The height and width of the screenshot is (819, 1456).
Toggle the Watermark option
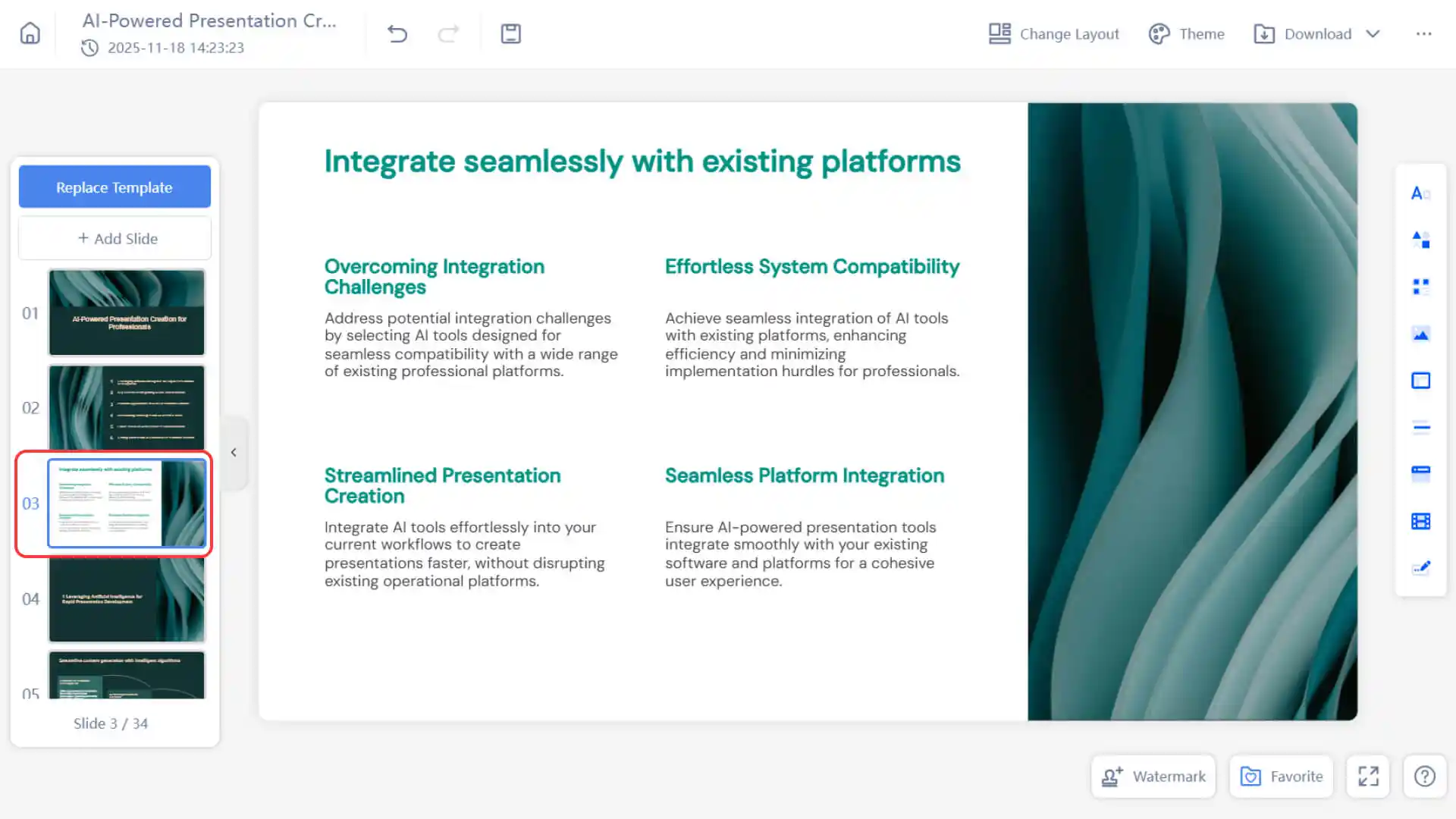click(1153, 777)
